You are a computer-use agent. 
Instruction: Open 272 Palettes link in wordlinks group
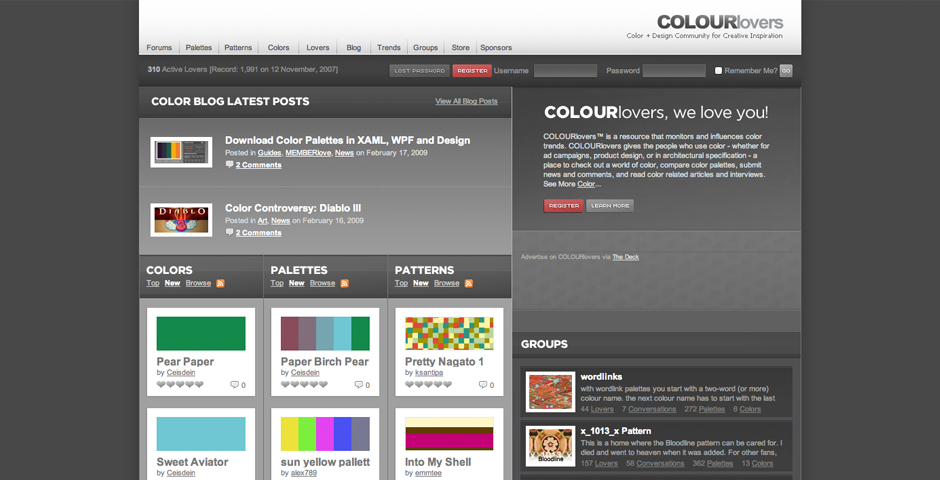click(704, 409)
